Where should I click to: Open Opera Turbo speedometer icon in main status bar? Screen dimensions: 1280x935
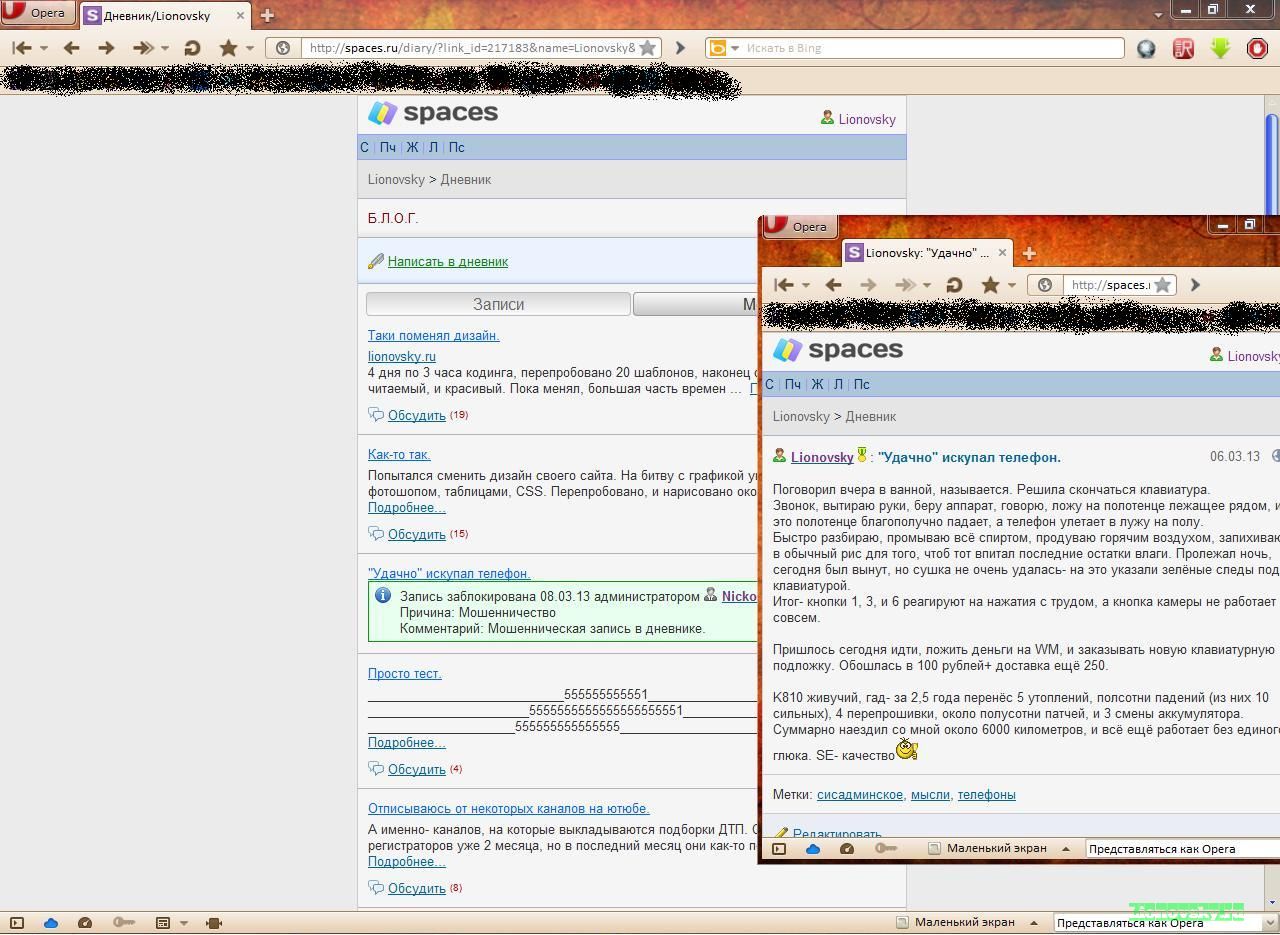[85, 923]
